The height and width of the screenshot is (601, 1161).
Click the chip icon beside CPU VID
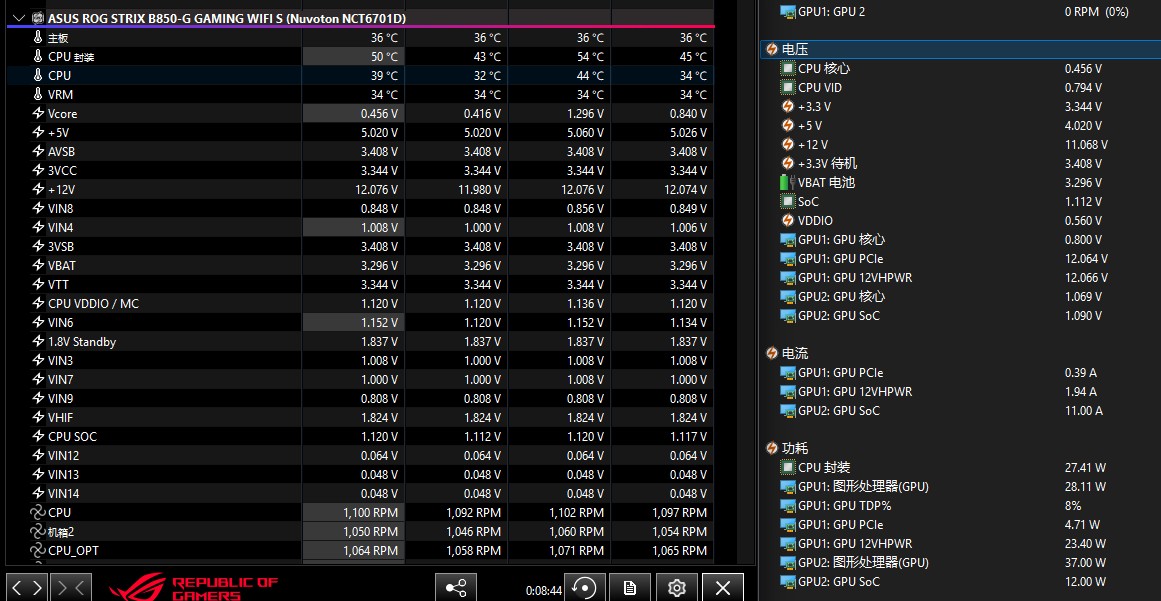(x=788, y=87)
